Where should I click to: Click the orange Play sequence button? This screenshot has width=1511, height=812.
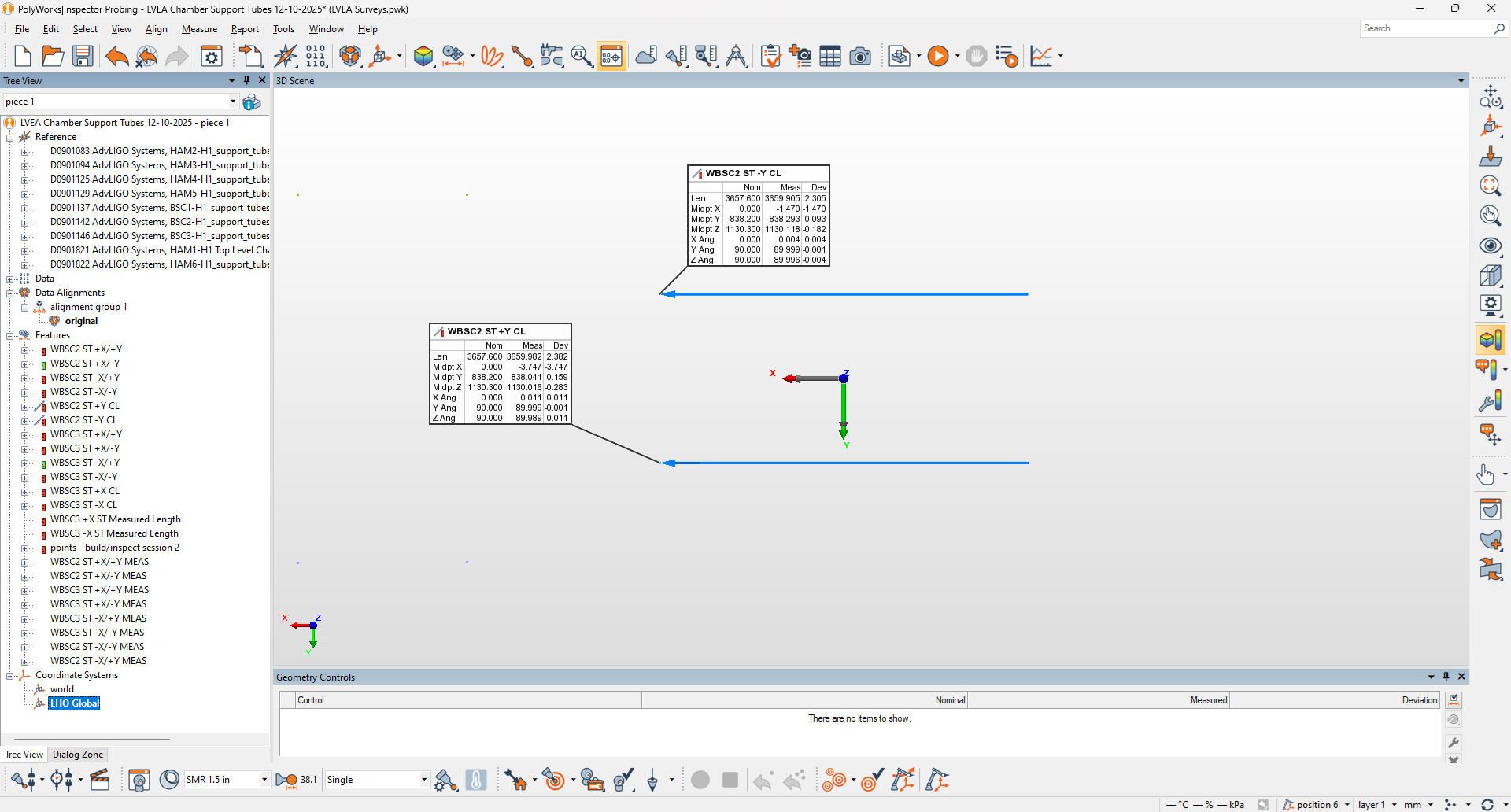[937, 56]
